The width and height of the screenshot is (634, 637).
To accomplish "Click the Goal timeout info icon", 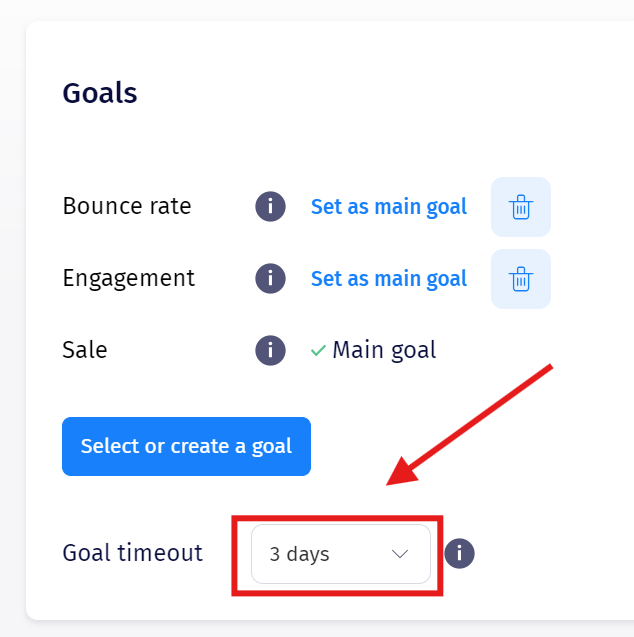I will (x=459, y=553).
